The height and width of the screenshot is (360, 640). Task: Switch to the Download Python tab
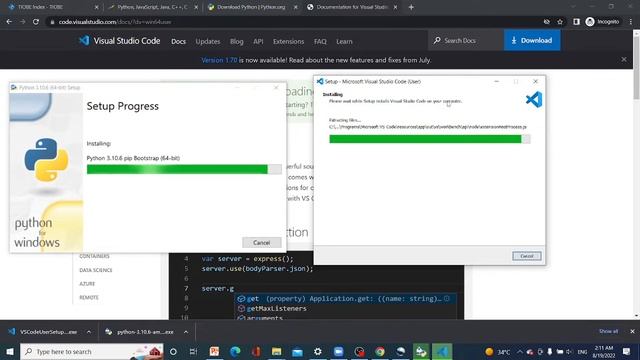pyautogui.click(x=251, y=7)
